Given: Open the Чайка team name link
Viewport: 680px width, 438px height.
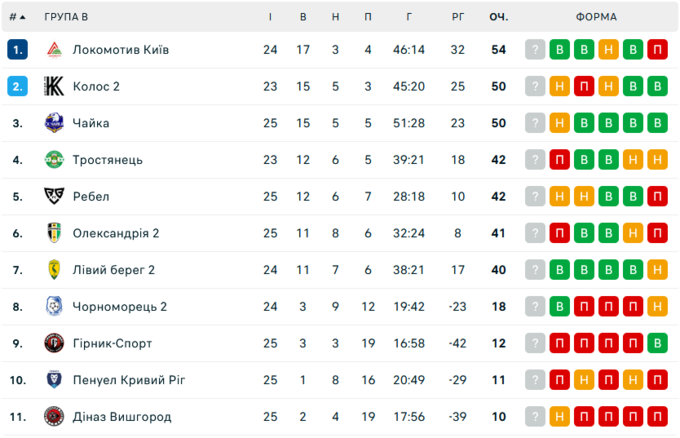Looking at the screenshot, I should click(91, 123).
